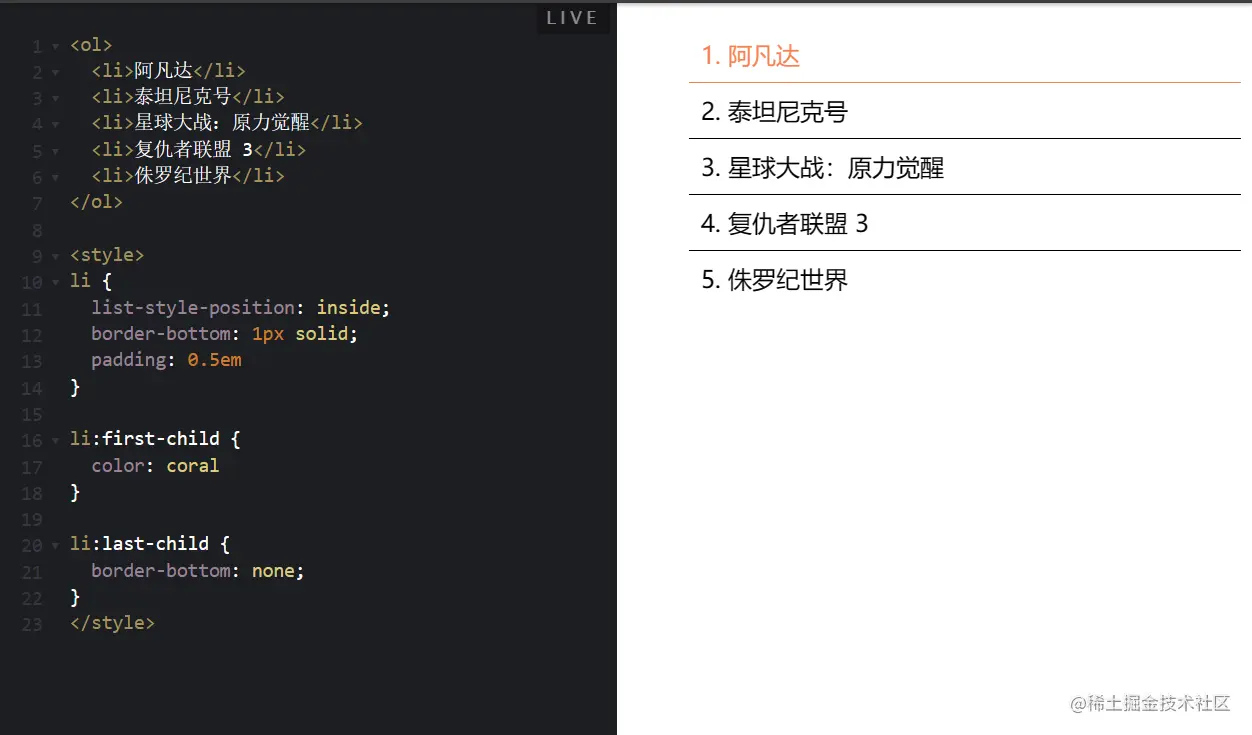The width and height of the screenshot is (1252, 735).
Task: Click the closing </ol> tag
Action: coord(96,202)
